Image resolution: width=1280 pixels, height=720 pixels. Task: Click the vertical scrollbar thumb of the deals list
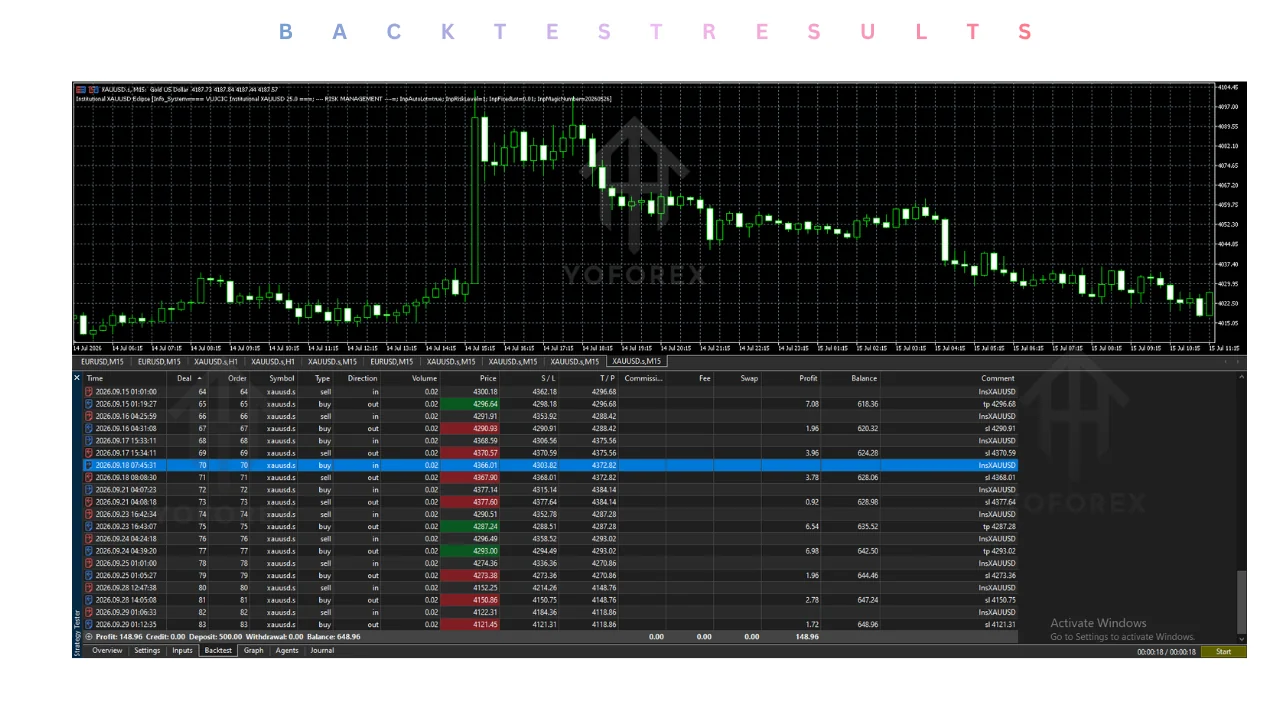tap(1242, 600)
